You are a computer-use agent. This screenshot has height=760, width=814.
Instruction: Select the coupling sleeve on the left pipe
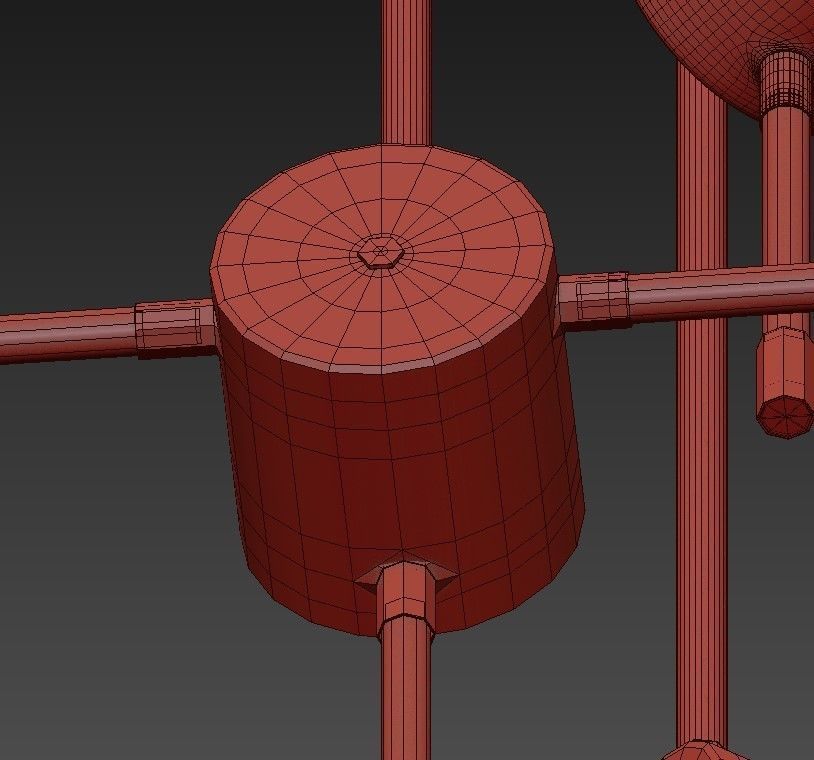175,327
